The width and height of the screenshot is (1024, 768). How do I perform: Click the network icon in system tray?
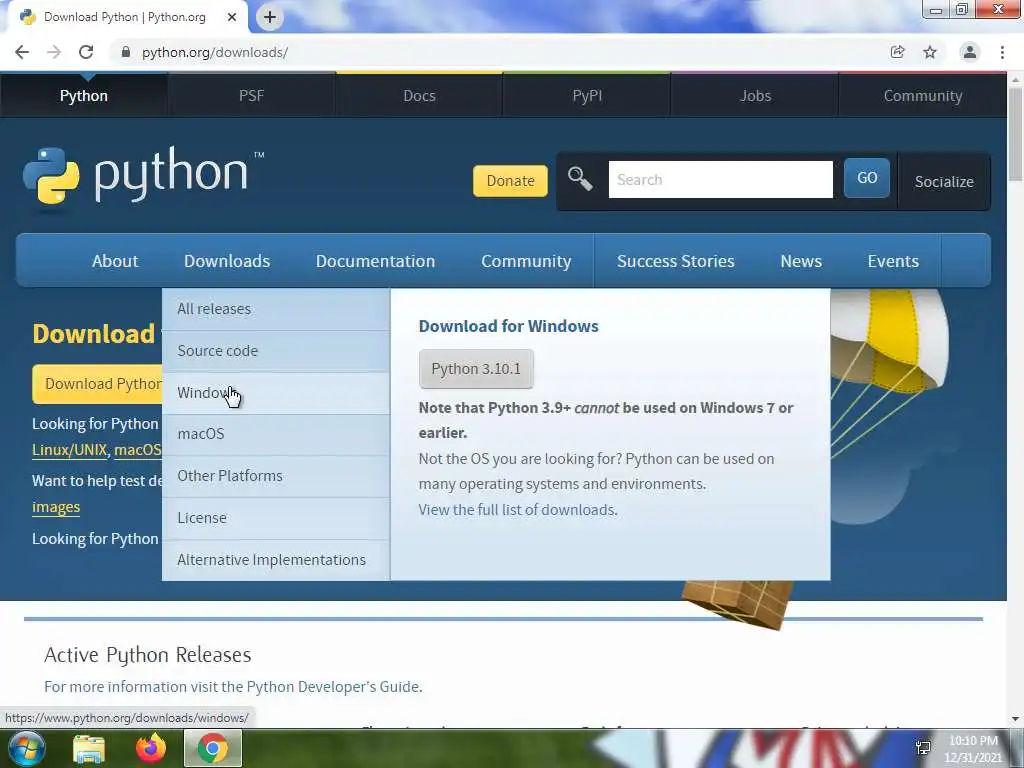click(x=923, y=748)
